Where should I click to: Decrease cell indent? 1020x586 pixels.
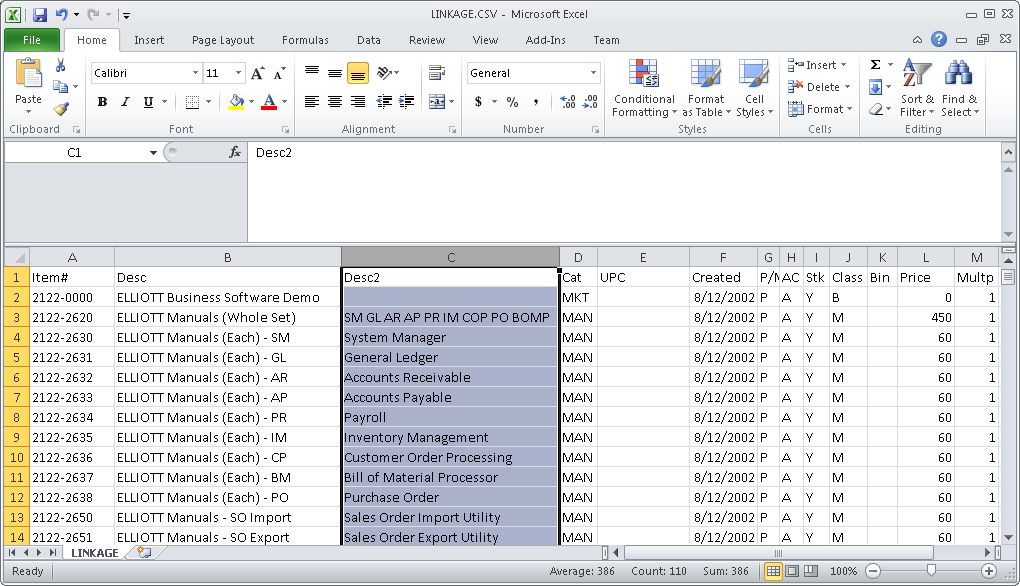[384, 101]
